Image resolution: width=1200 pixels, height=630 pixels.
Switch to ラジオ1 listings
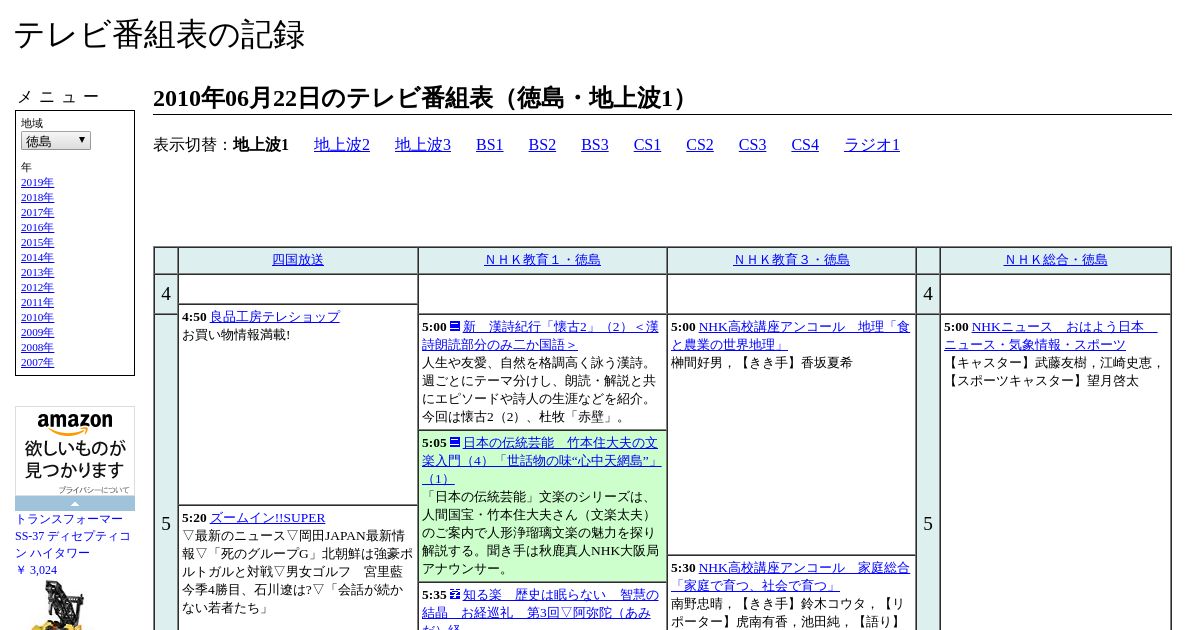tap(872, 145)
